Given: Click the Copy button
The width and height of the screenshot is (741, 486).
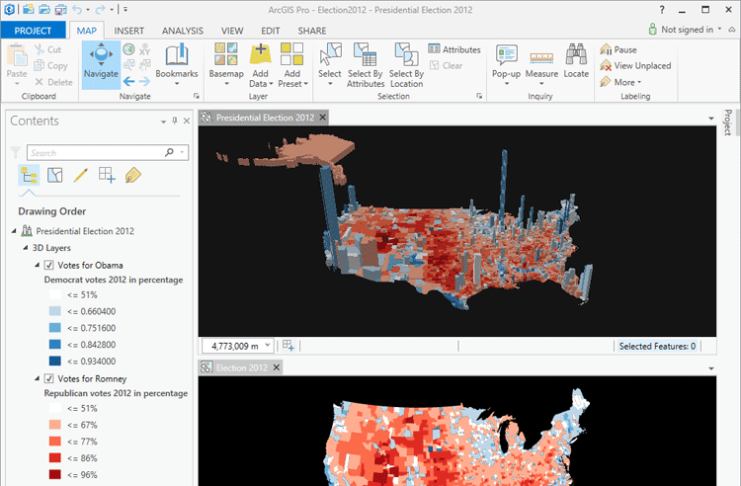Looking at the screenshot, I should click(x=51, y=66).
